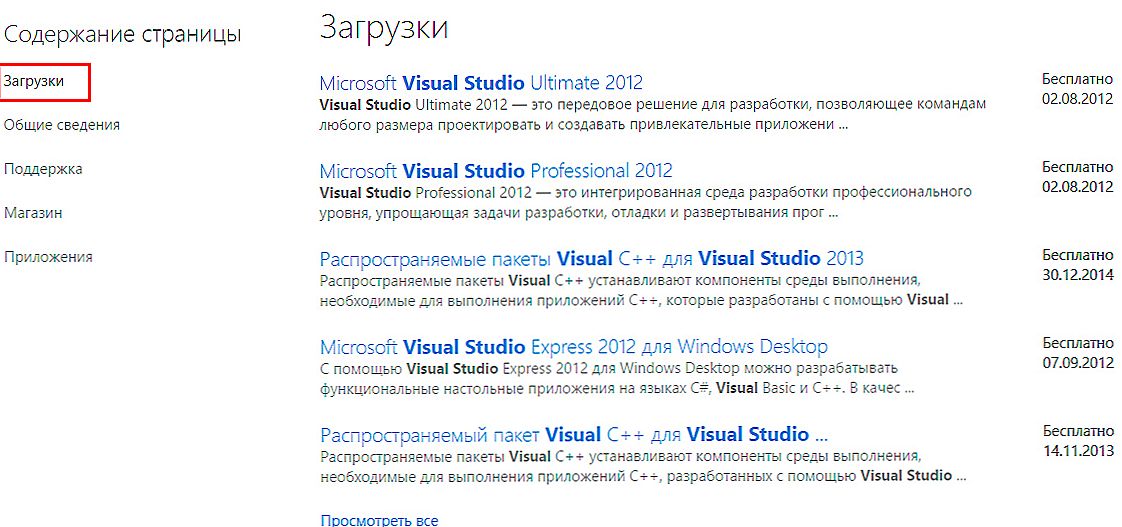
Task: Go to Общие сведения in the sidebar
Action: 62,125
